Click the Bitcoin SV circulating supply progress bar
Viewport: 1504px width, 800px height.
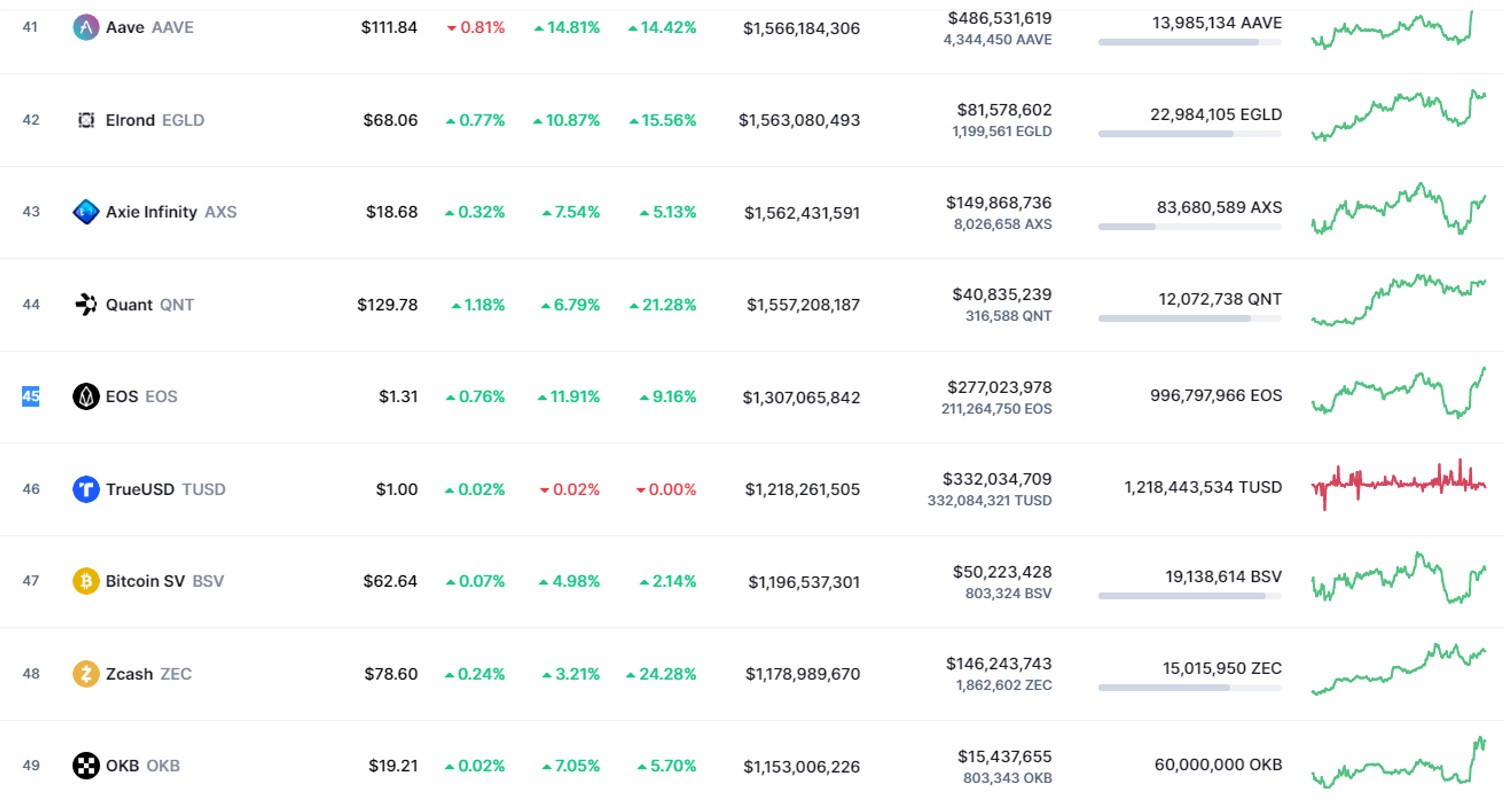(x=1190, y=596)
